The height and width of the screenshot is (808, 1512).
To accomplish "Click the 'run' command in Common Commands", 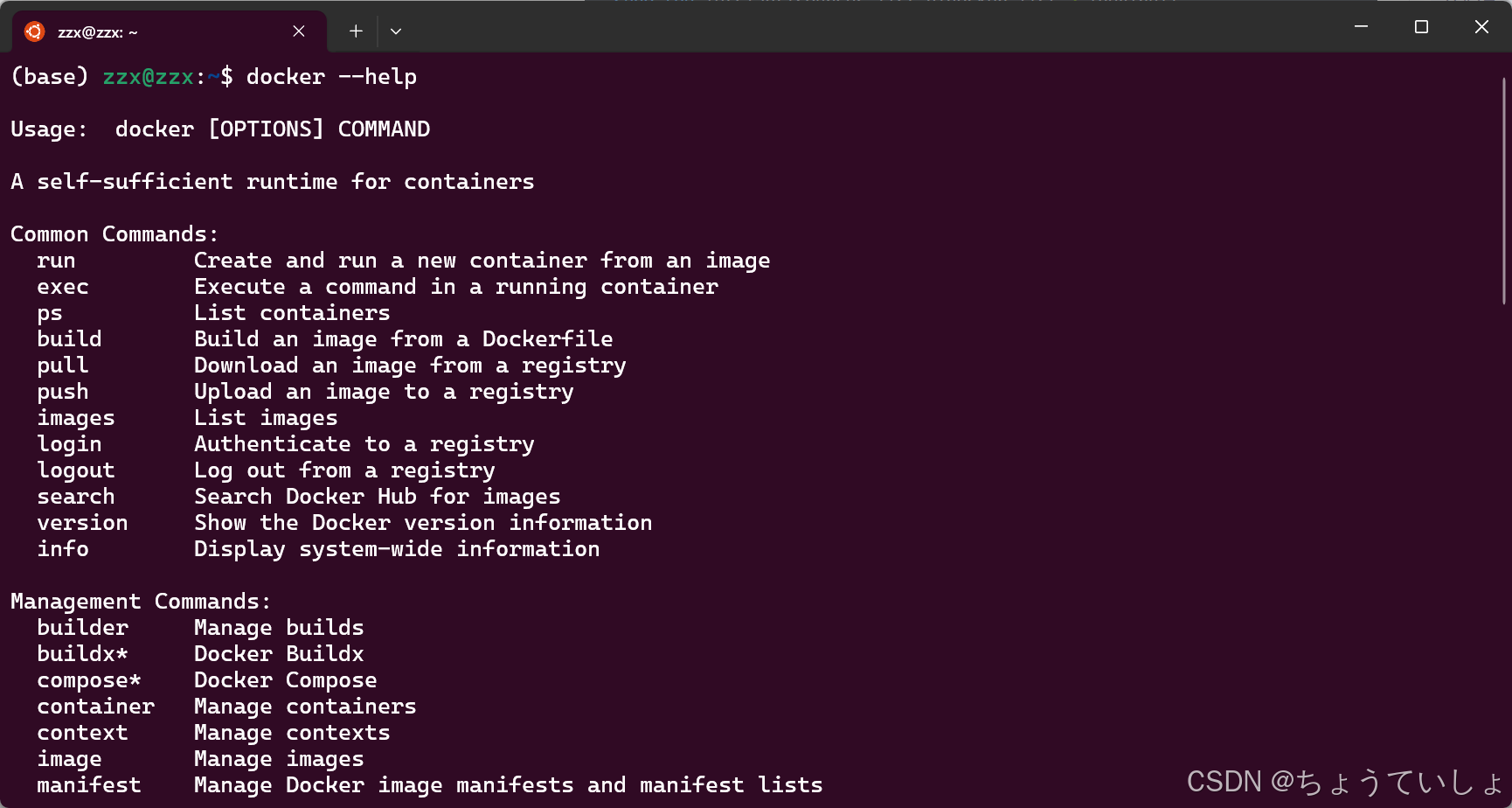I will [56, 261].
